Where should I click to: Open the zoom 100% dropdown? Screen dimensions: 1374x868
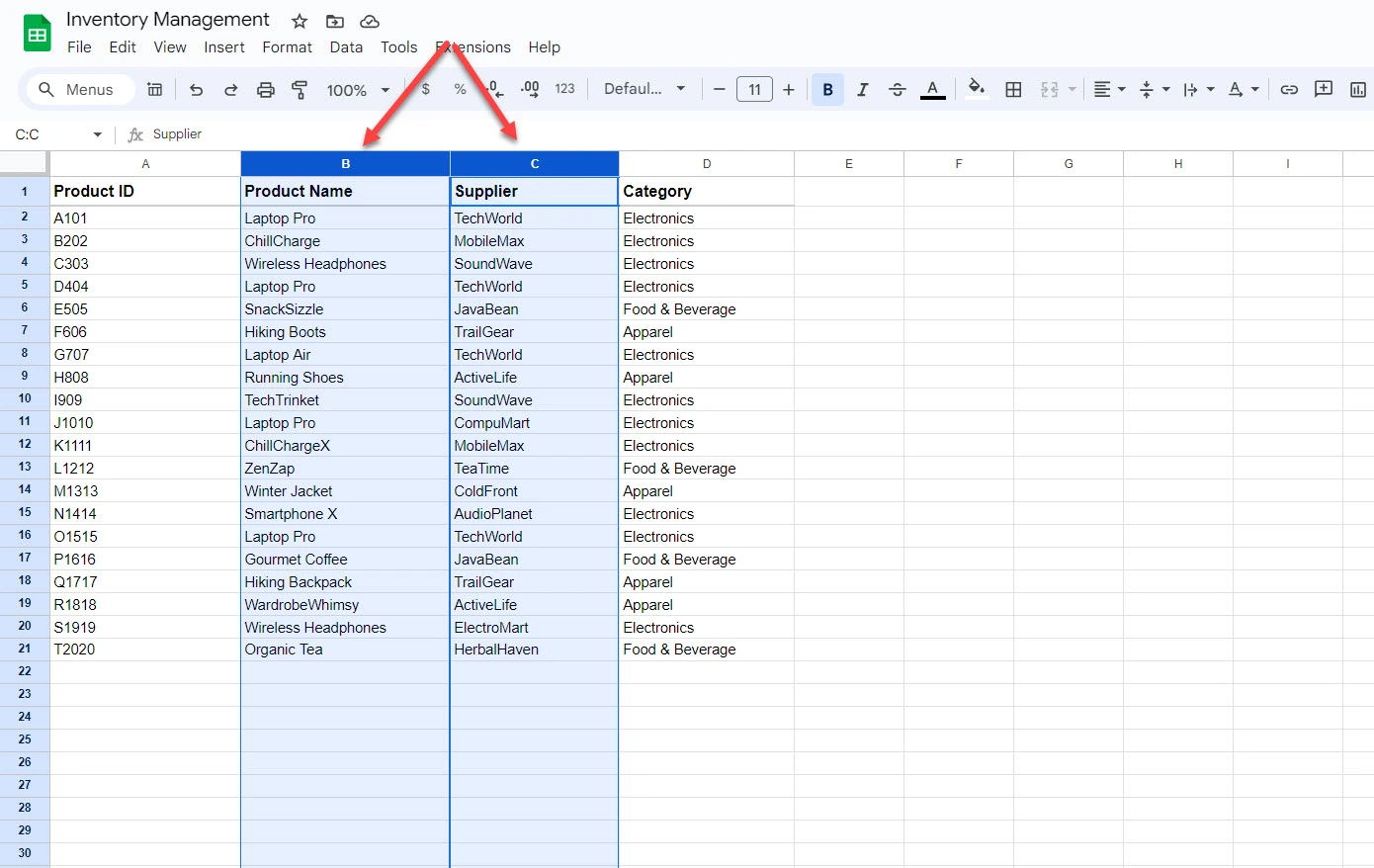click(x=358, y=90)
